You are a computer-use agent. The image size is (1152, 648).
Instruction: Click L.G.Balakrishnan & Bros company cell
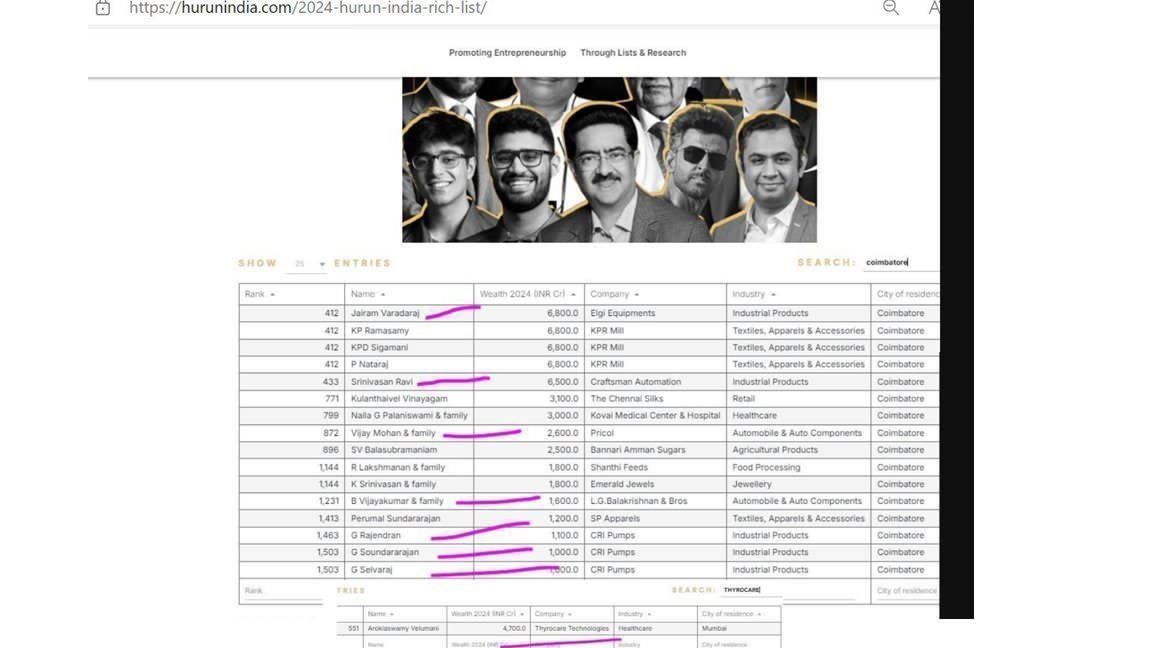[x=655, y=501]
